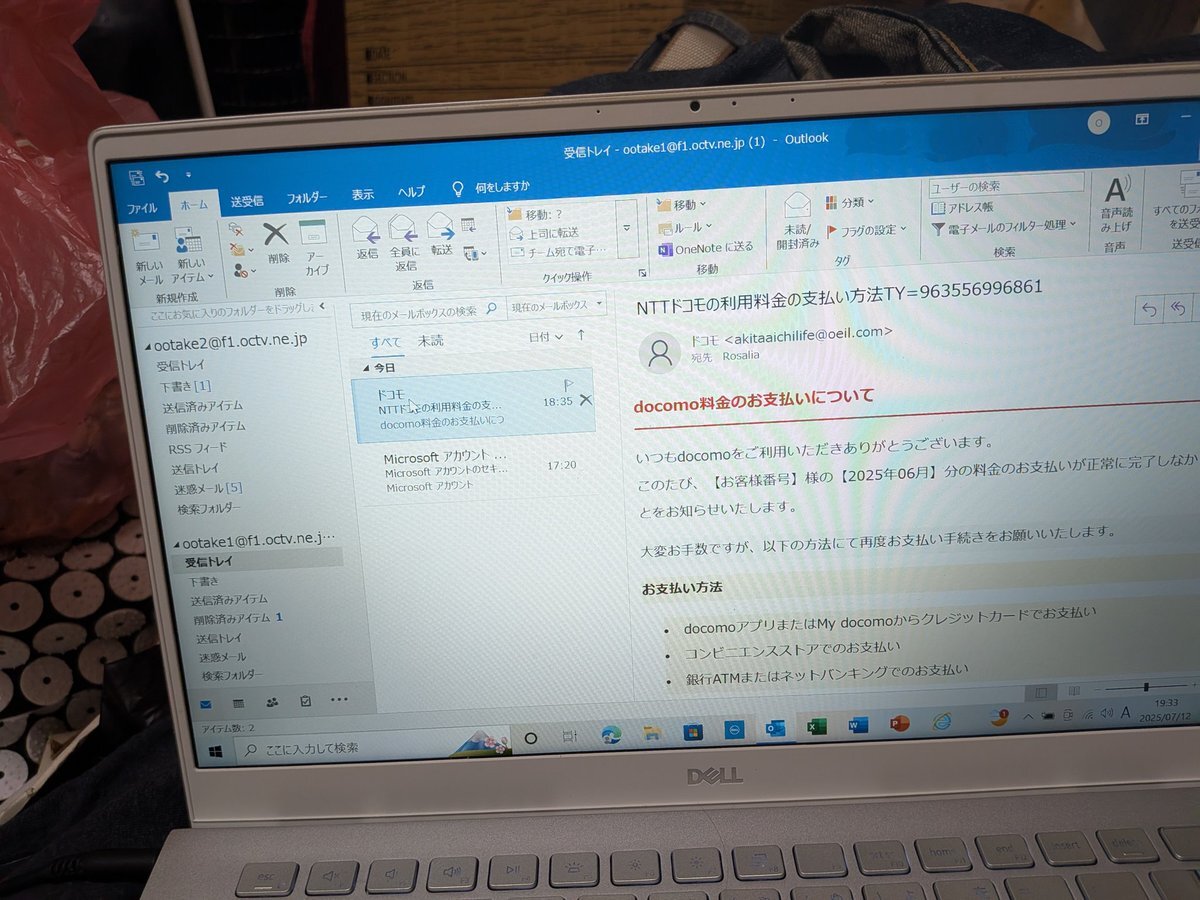Delete the ドコモ email via its X

click(x=585, y=400)
